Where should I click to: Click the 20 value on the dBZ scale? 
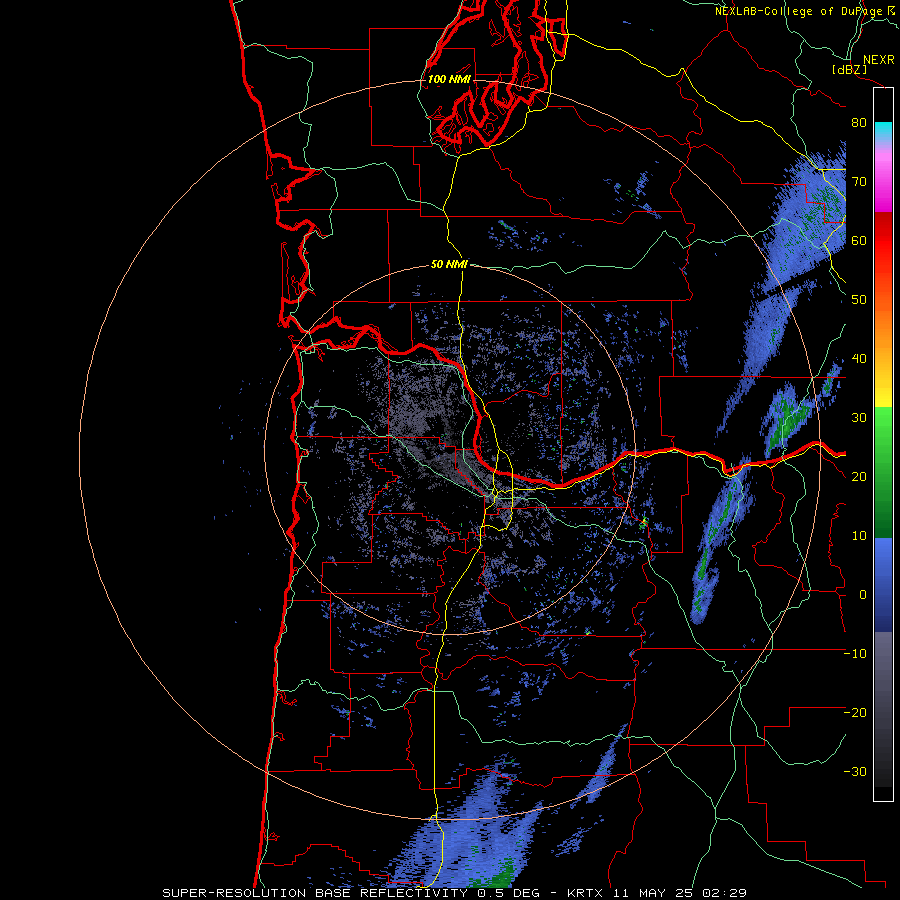coord(859,477)
